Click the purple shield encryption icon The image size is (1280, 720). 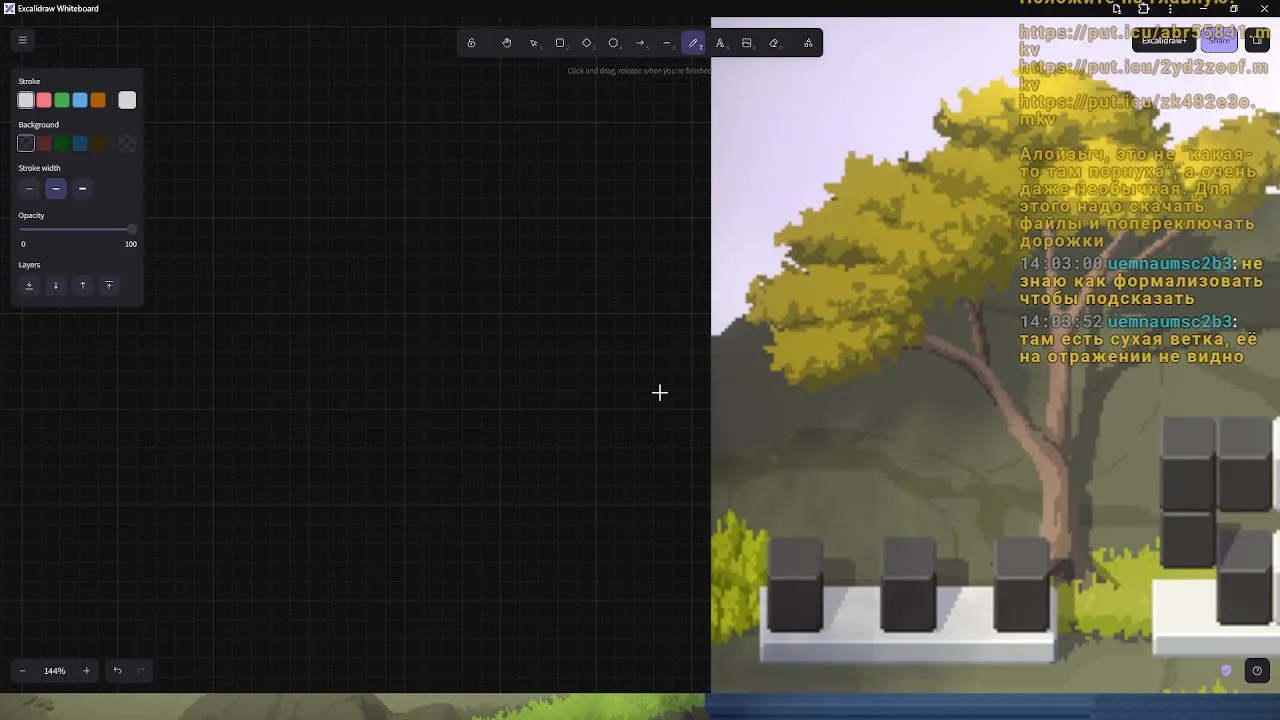click(1227, 670)
